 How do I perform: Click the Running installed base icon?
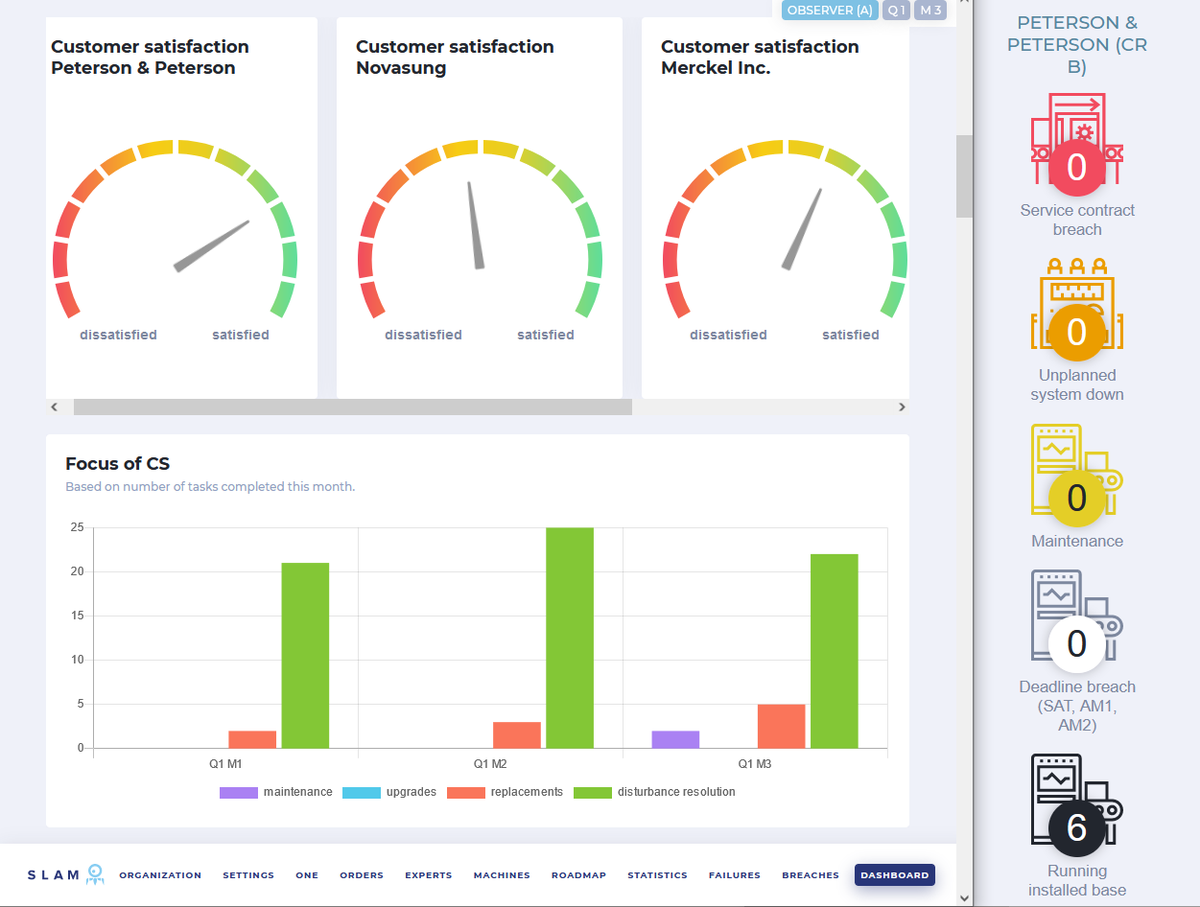(1077, 804)
